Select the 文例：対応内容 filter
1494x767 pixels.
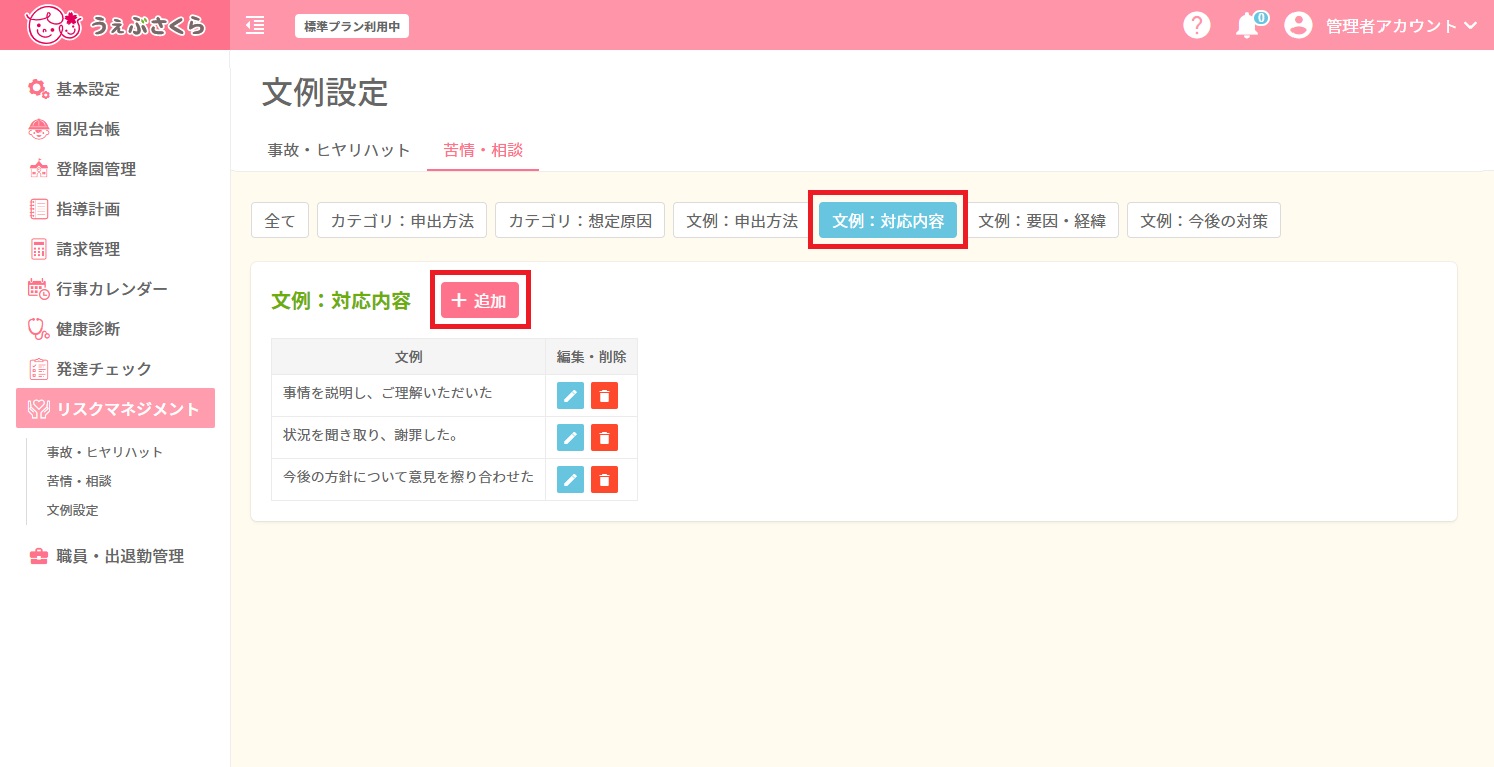pos(888,221)
